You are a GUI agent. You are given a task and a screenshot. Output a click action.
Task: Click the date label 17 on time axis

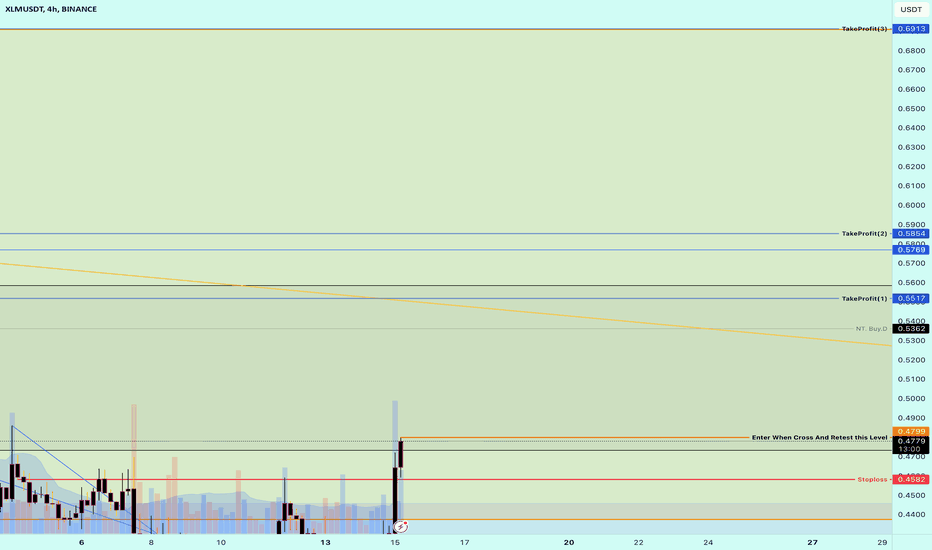464,542
